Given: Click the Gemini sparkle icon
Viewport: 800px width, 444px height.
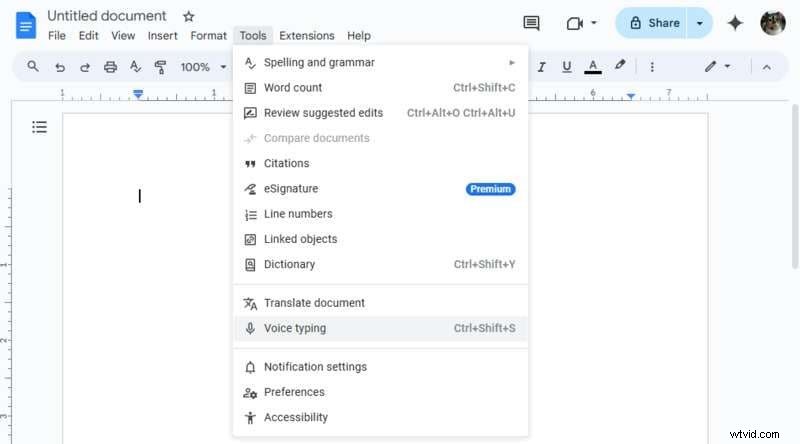Looking at the screenshot, I should pos(735,23).
